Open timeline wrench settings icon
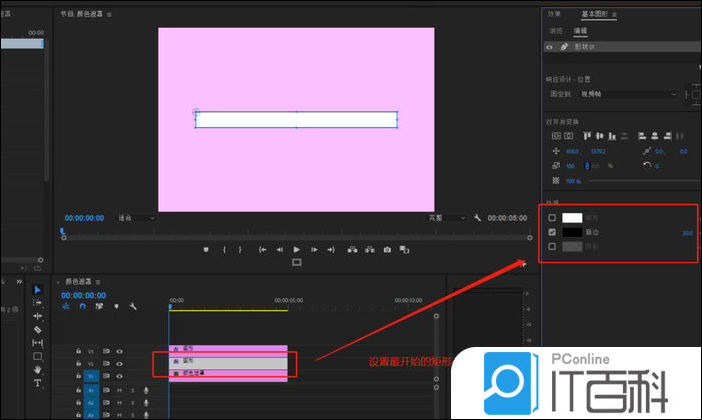Screen dimensions: 702x420 (x=132, y=307)
